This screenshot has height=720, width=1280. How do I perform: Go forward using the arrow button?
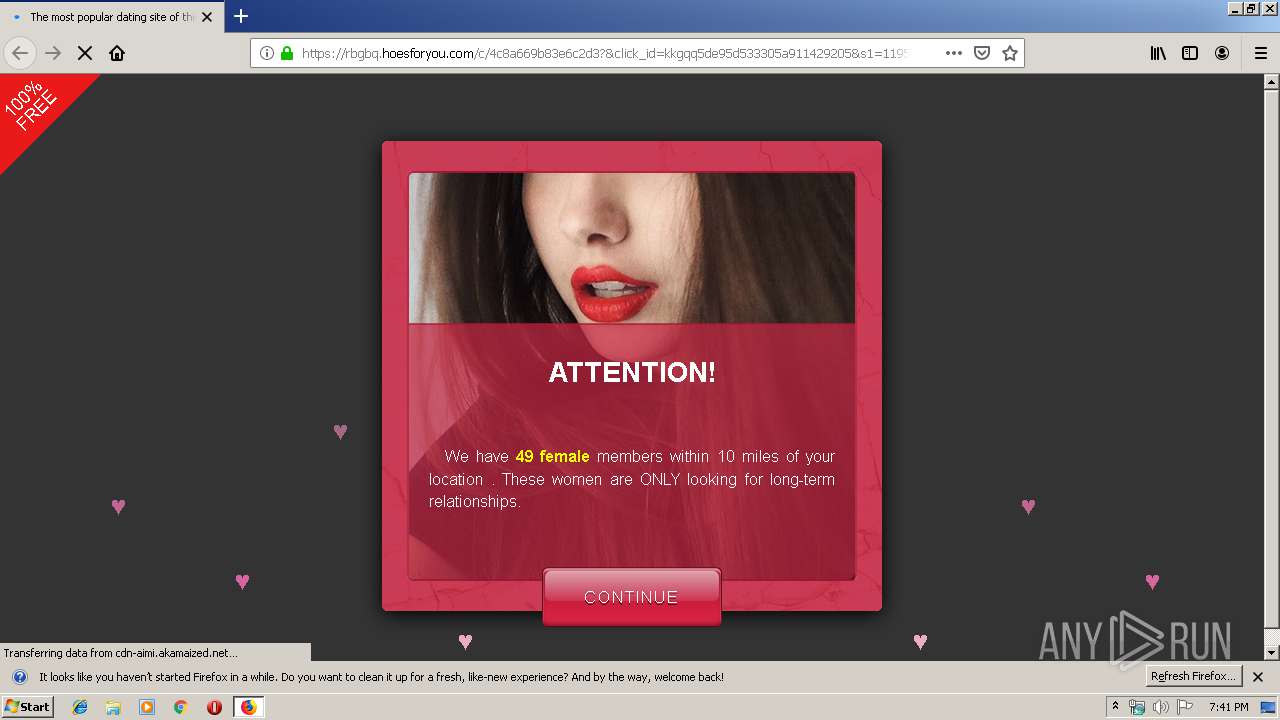pos(53,53)
